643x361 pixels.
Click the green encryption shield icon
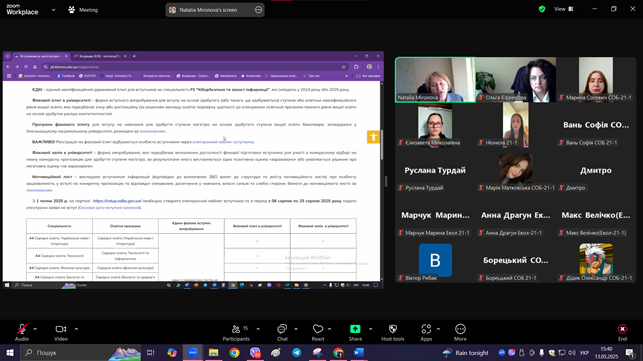pos(542,9)
